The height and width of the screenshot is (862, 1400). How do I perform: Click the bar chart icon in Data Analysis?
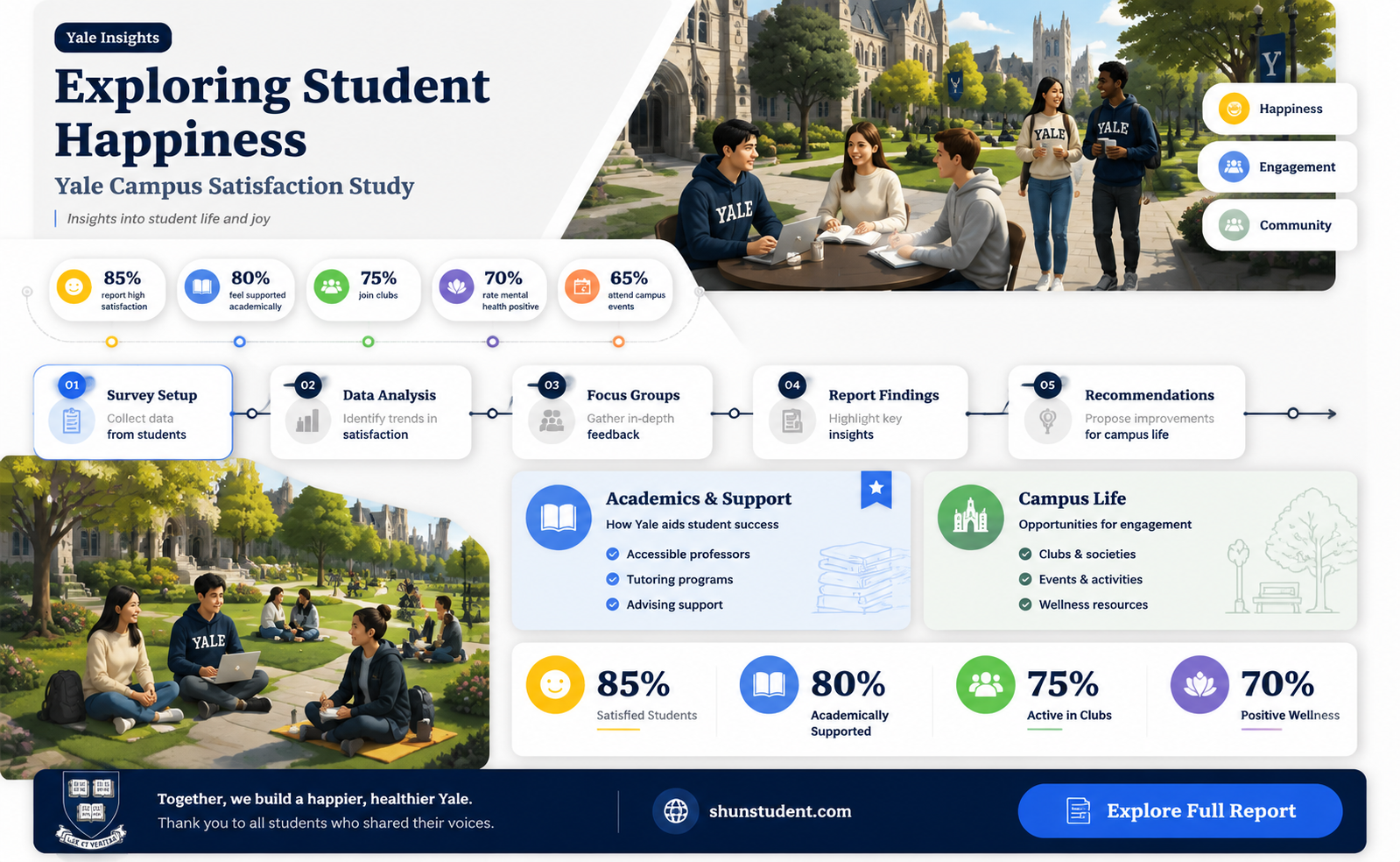(308, 421)
